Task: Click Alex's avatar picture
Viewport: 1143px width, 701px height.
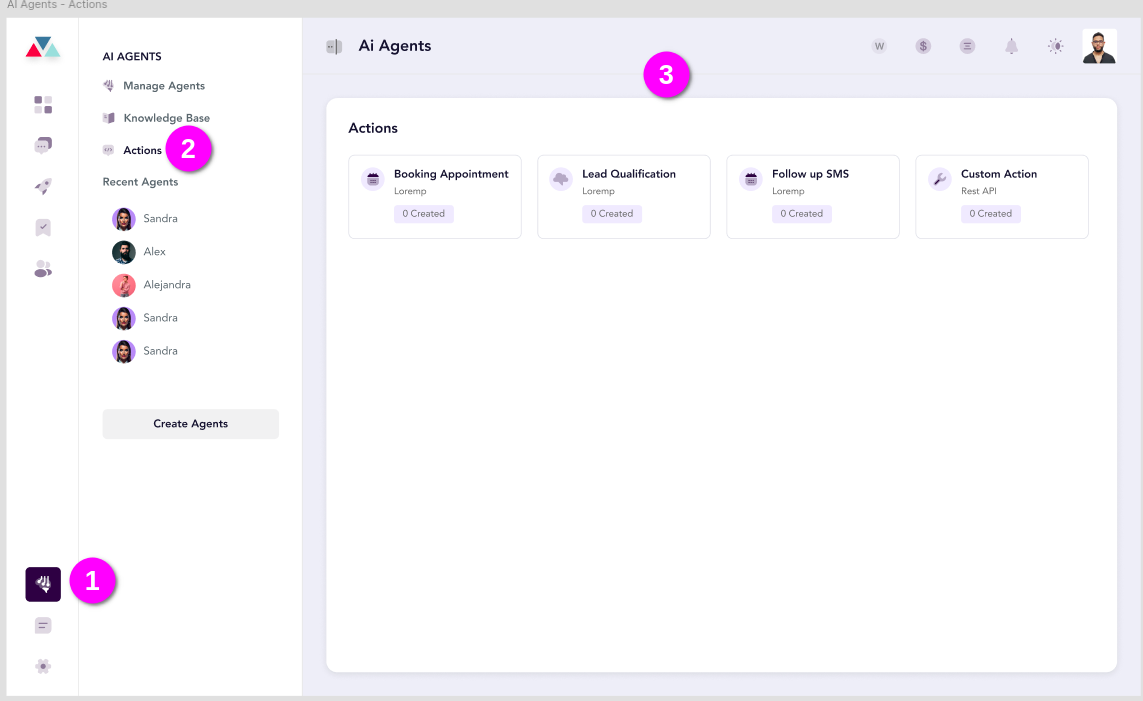Action: click(x=123, y=252)
